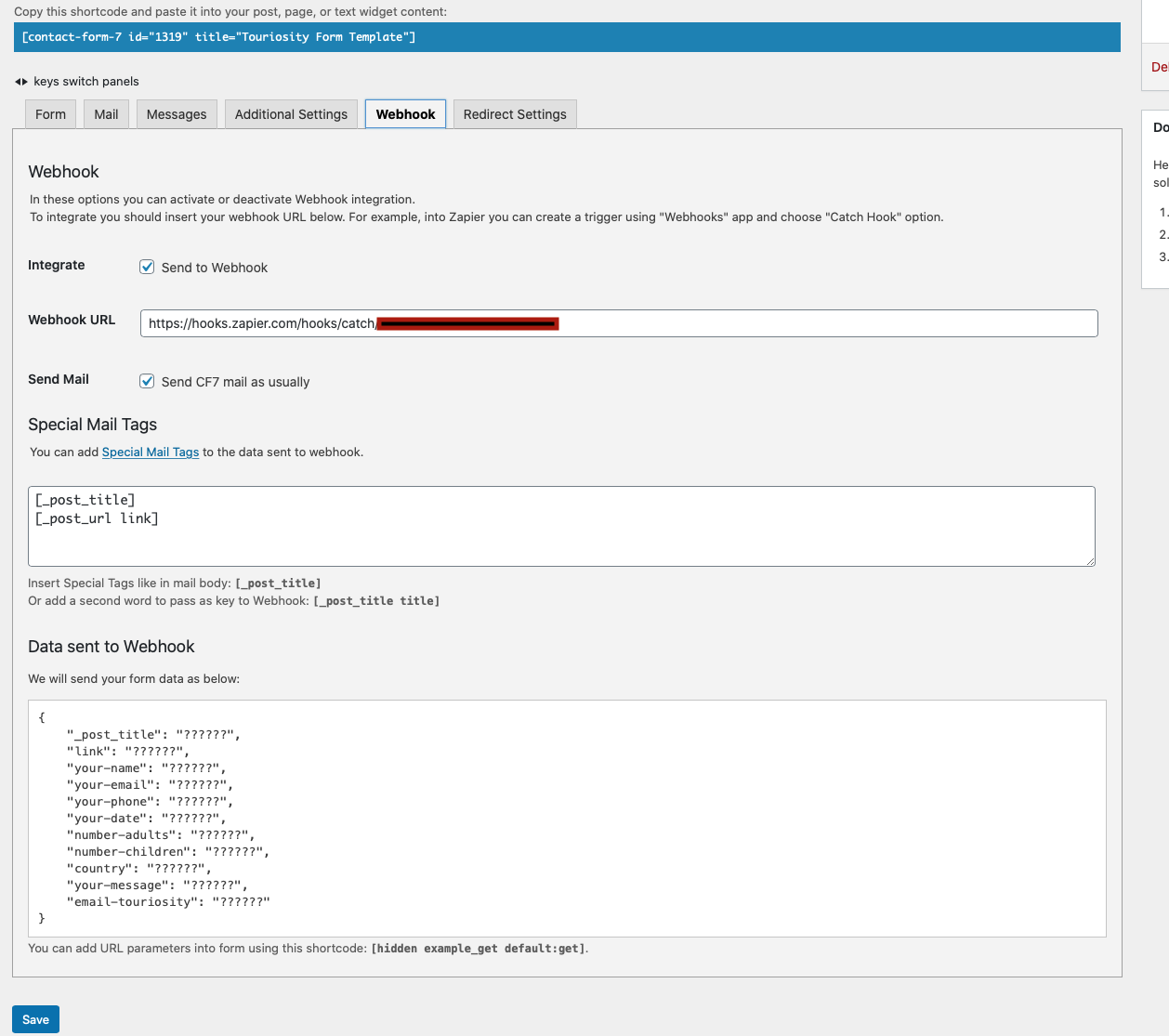Click the textarea resize handle corner
The width and height of the screenshot is (1169, 1036).
[1091, 561]
